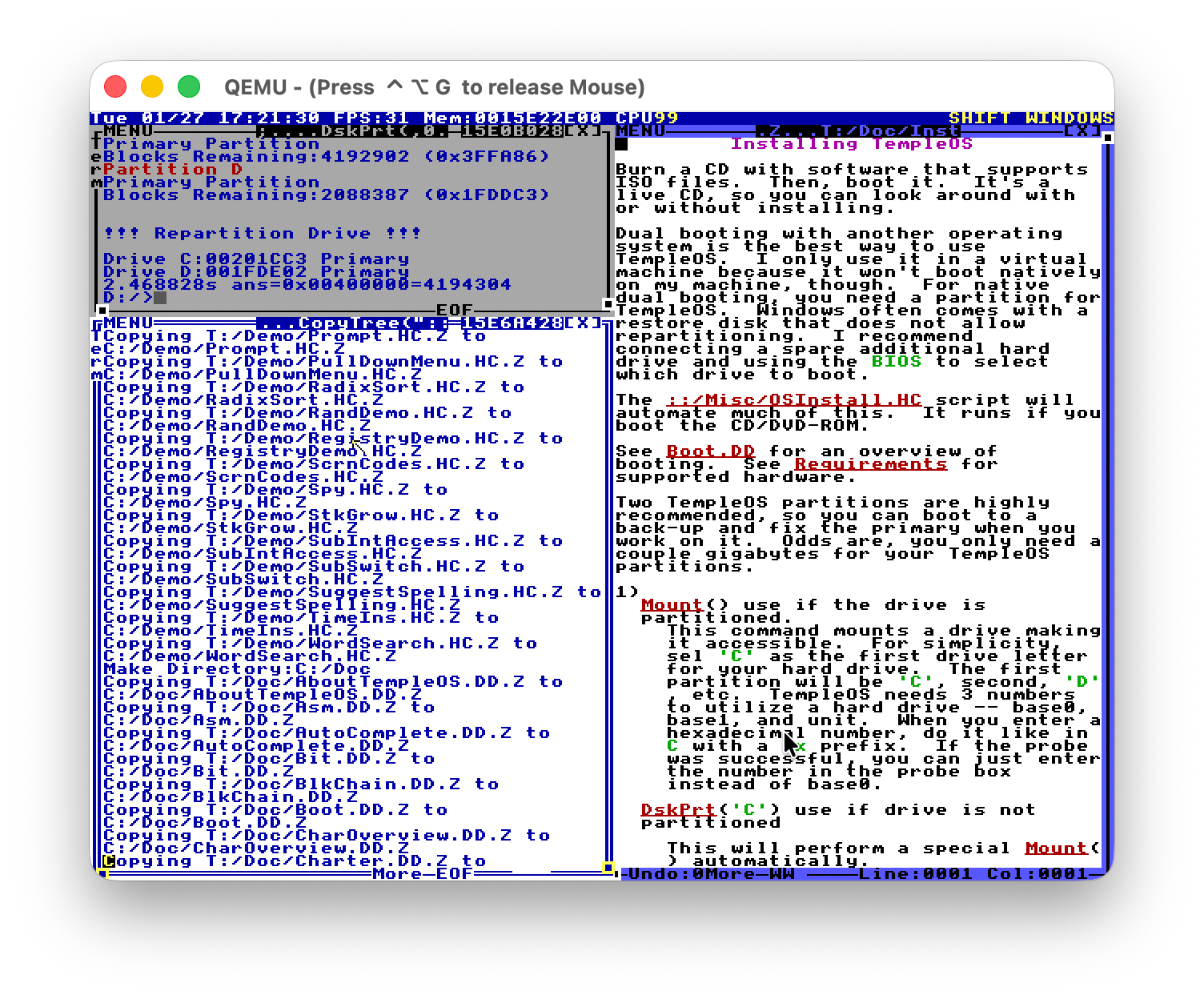This screenshot has height=999, width=1204.
Task: Click 'C:/Doc/Boot.DD.Z' line
Action: [x=205, y=822]
